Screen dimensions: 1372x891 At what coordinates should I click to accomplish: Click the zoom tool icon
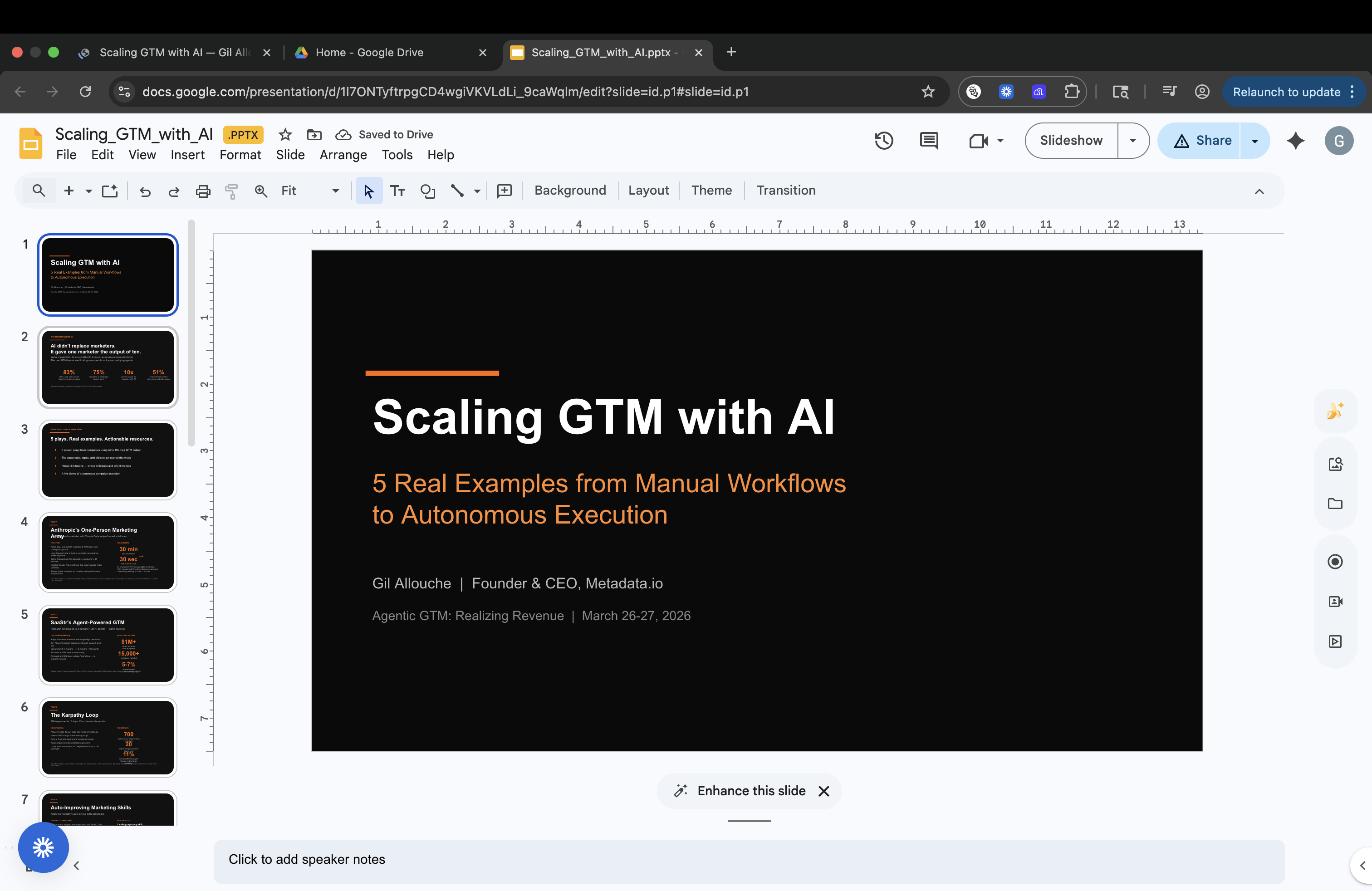[x=261, y=191]
